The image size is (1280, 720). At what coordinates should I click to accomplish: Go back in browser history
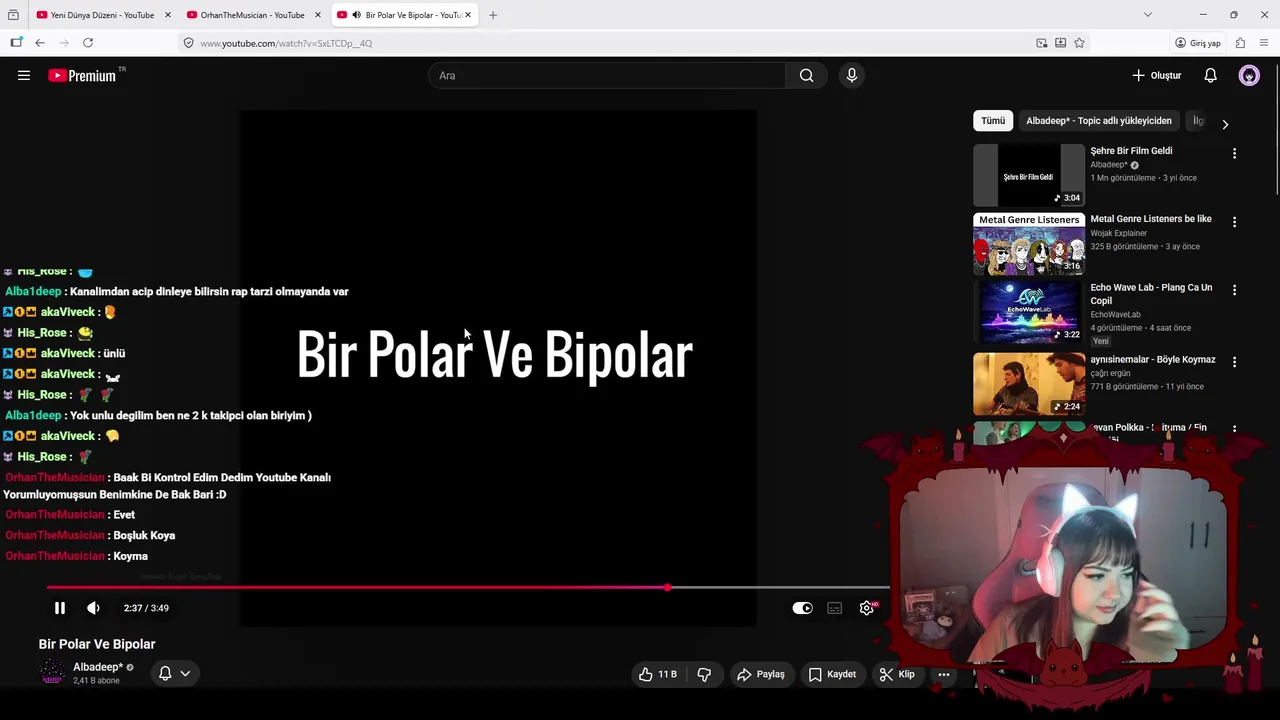pyautogui.click(x=40, y=43)
